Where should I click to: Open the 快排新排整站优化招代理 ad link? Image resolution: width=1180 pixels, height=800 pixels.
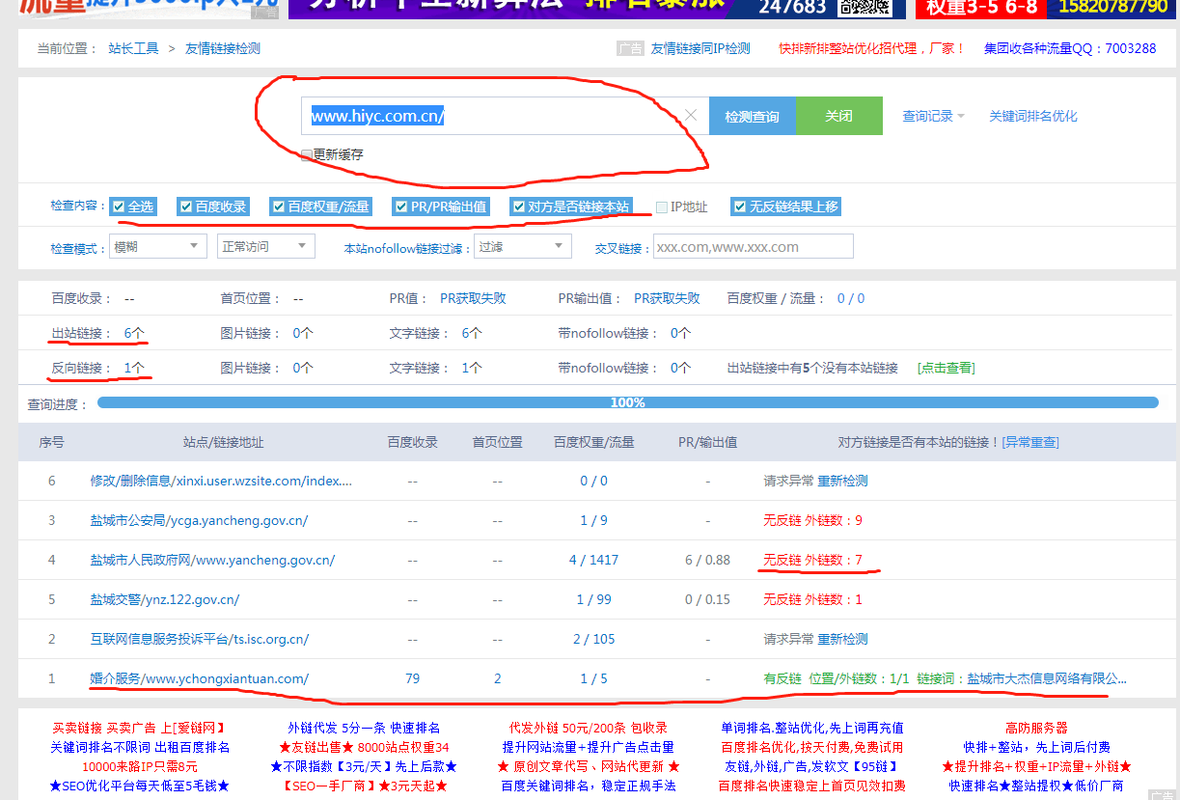(x=871, y=48)
